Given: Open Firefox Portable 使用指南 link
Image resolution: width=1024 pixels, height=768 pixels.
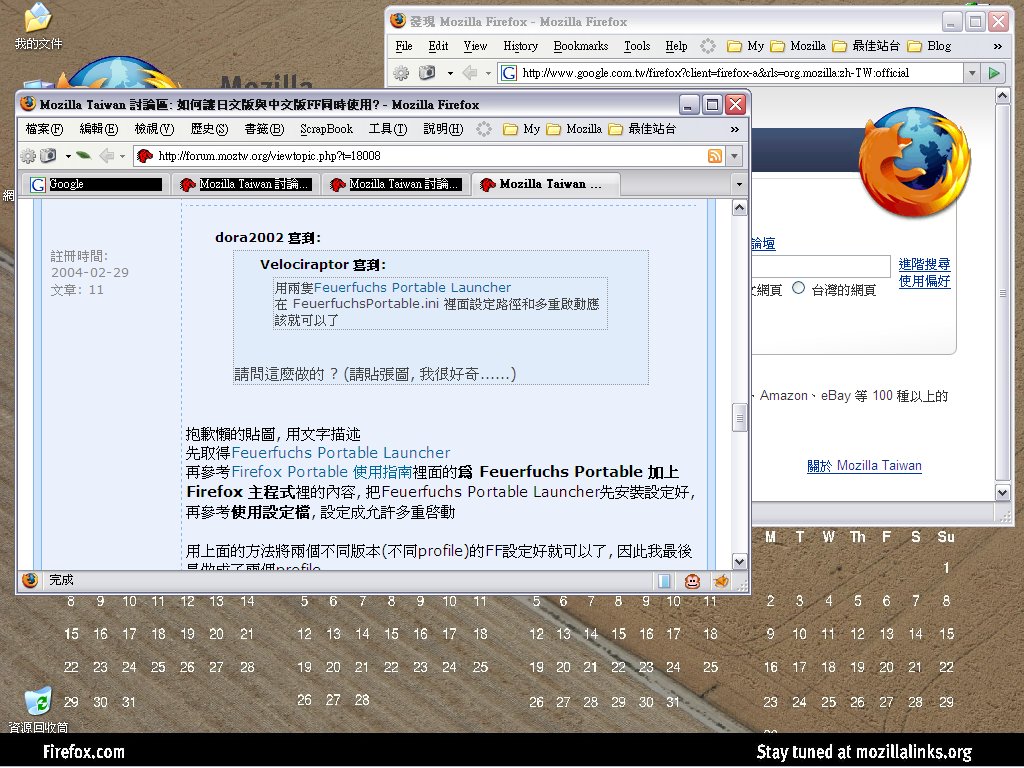Looking at the screenshot, I should [321, 472].
